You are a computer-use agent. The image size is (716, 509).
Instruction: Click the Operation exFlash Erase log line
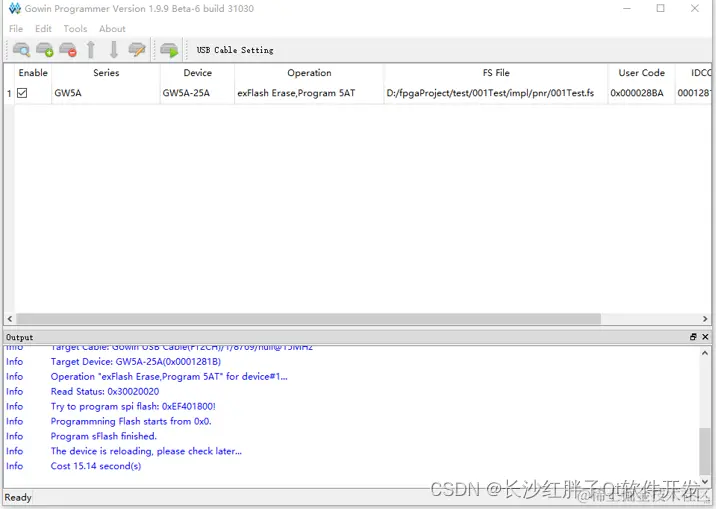click(169, 377)
